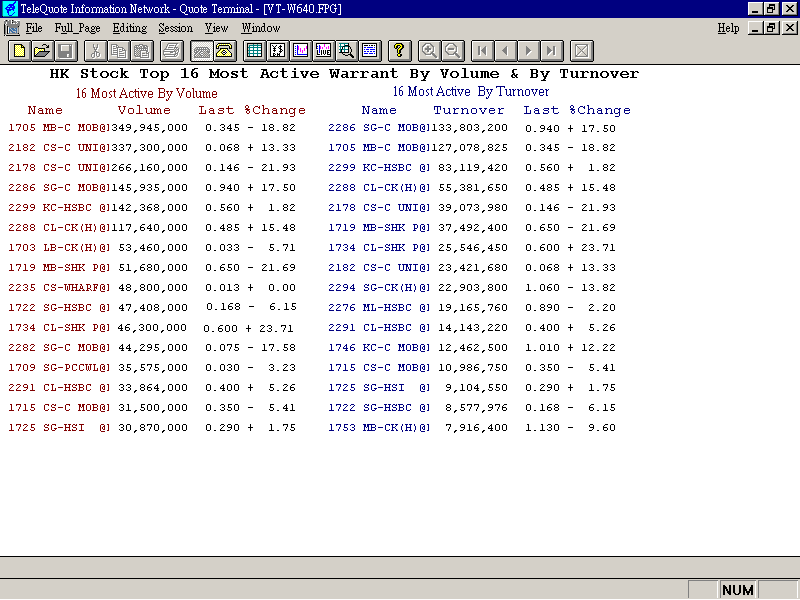
Task: Close the inner VT-W640.FPG document
Action: tap(789, 28)
